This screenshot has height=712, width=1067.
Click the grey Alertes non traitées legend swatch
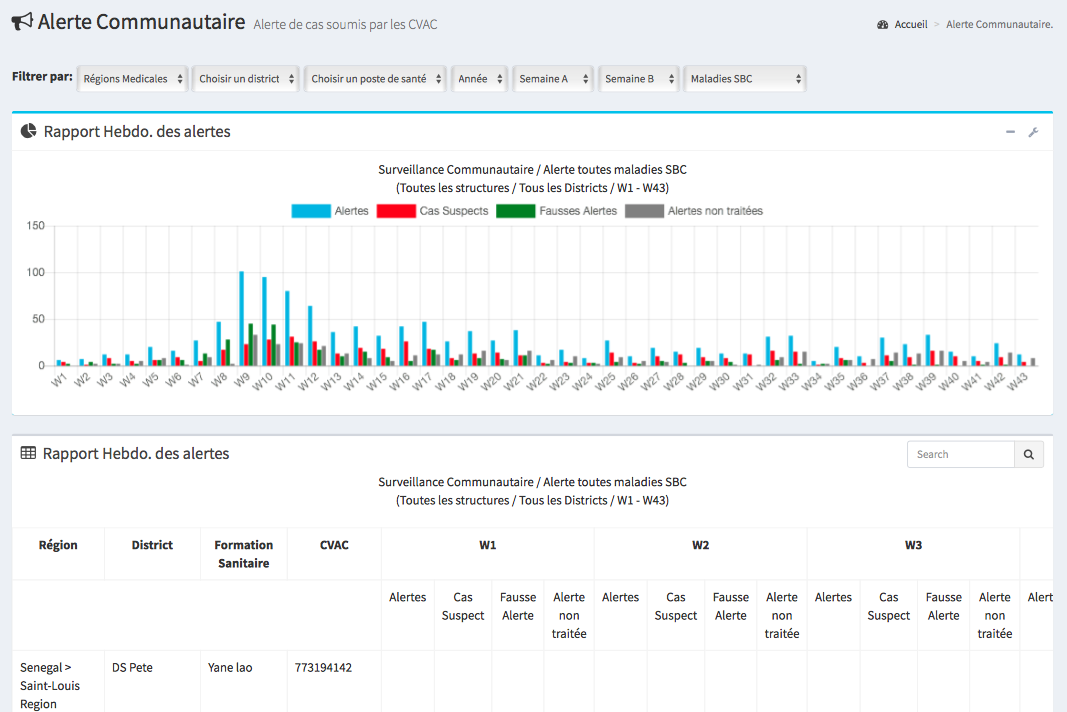coord(644,211)
